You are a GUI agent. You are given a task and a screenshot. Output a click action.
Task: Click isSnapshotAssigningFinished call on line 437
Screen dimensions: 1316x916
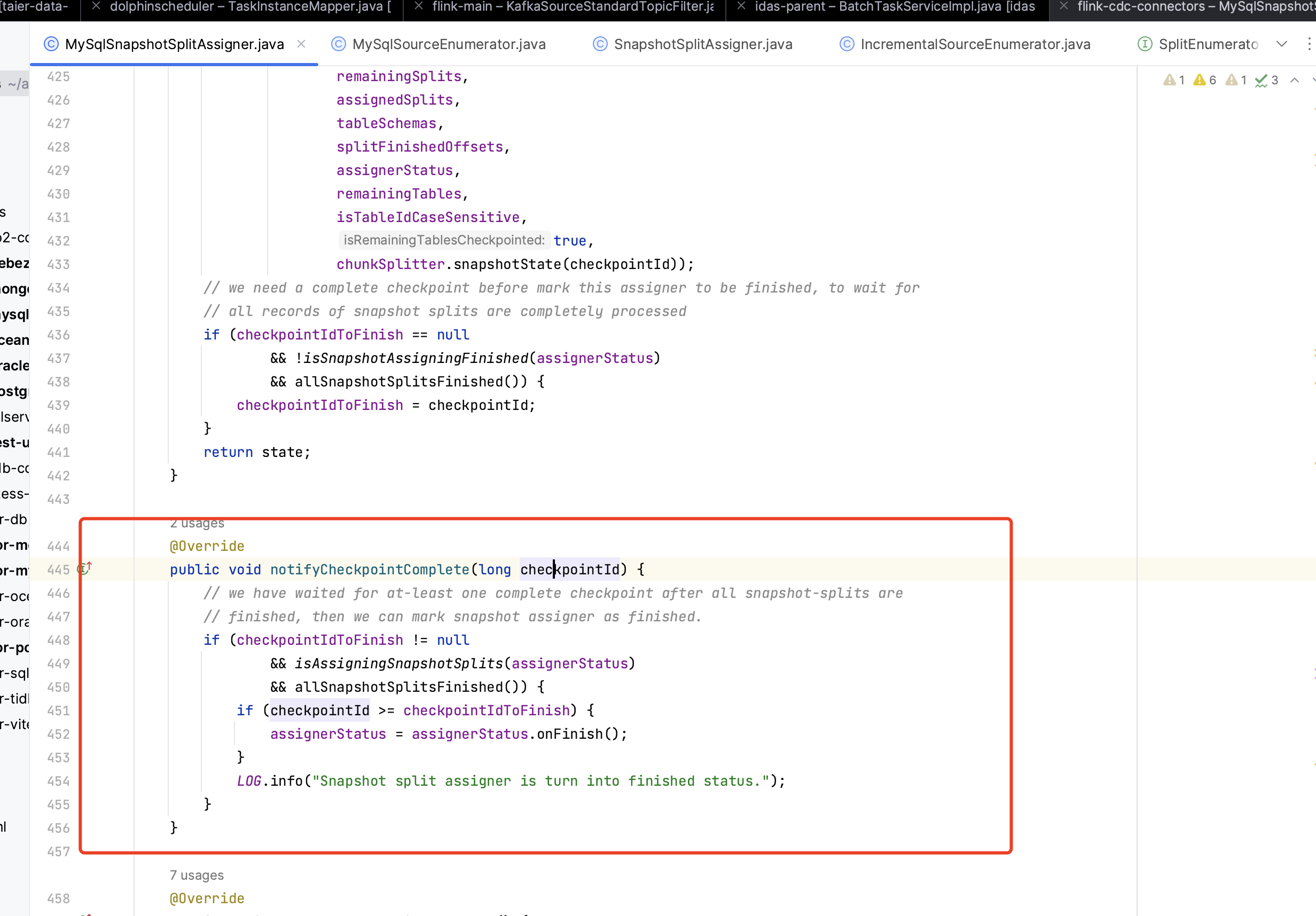click(x=416, y=358)
